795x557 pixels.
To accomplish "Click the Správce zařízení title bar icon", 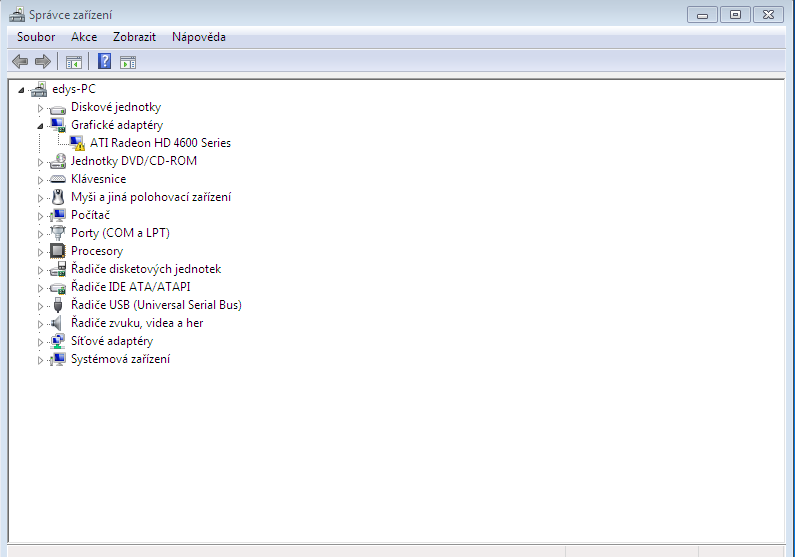I will [x=17, y=15].
